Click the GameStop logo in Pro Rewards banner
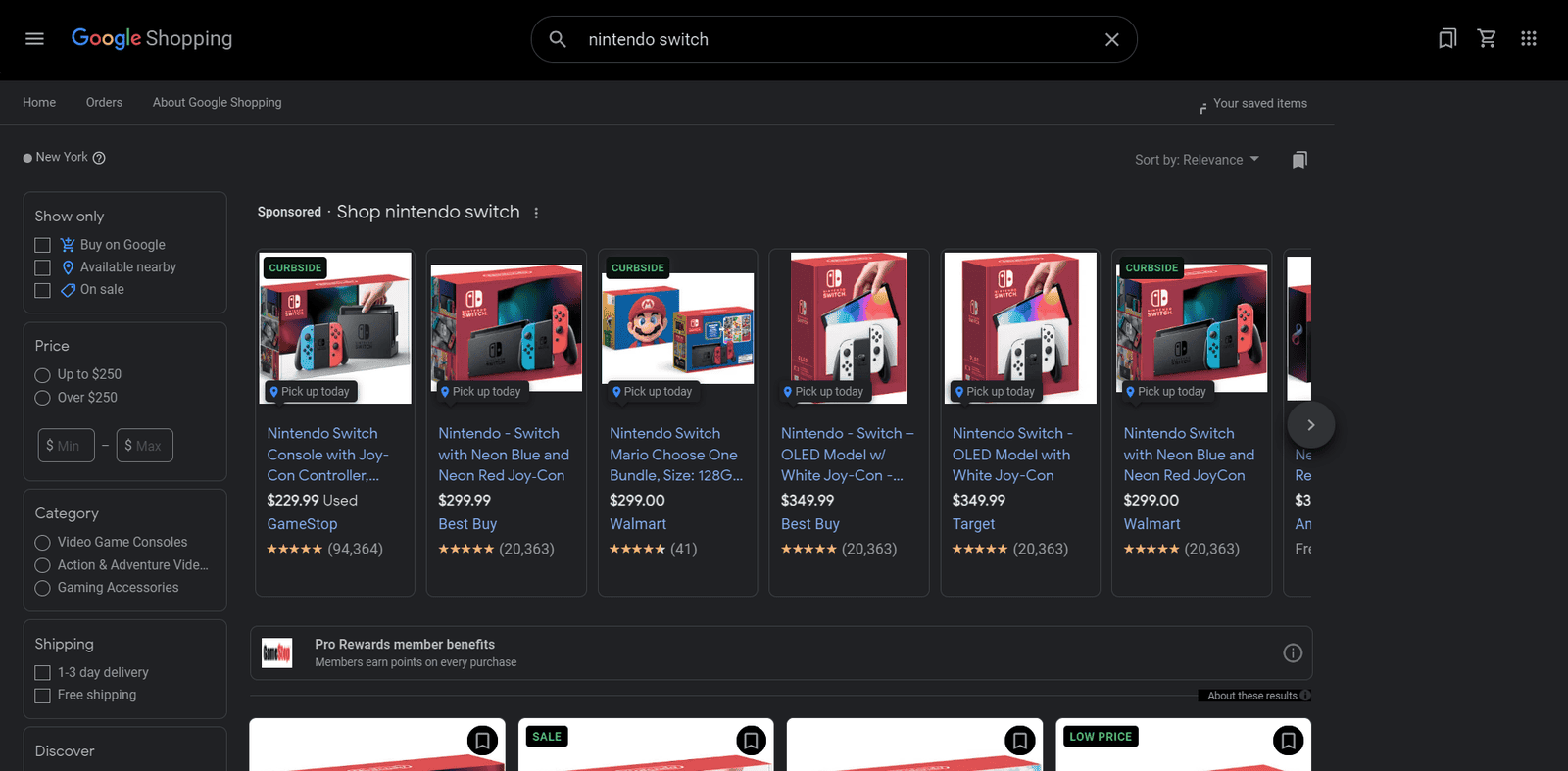Viewport: 1568px width, 771px height. pyautogui.click(x=277, y=652)
